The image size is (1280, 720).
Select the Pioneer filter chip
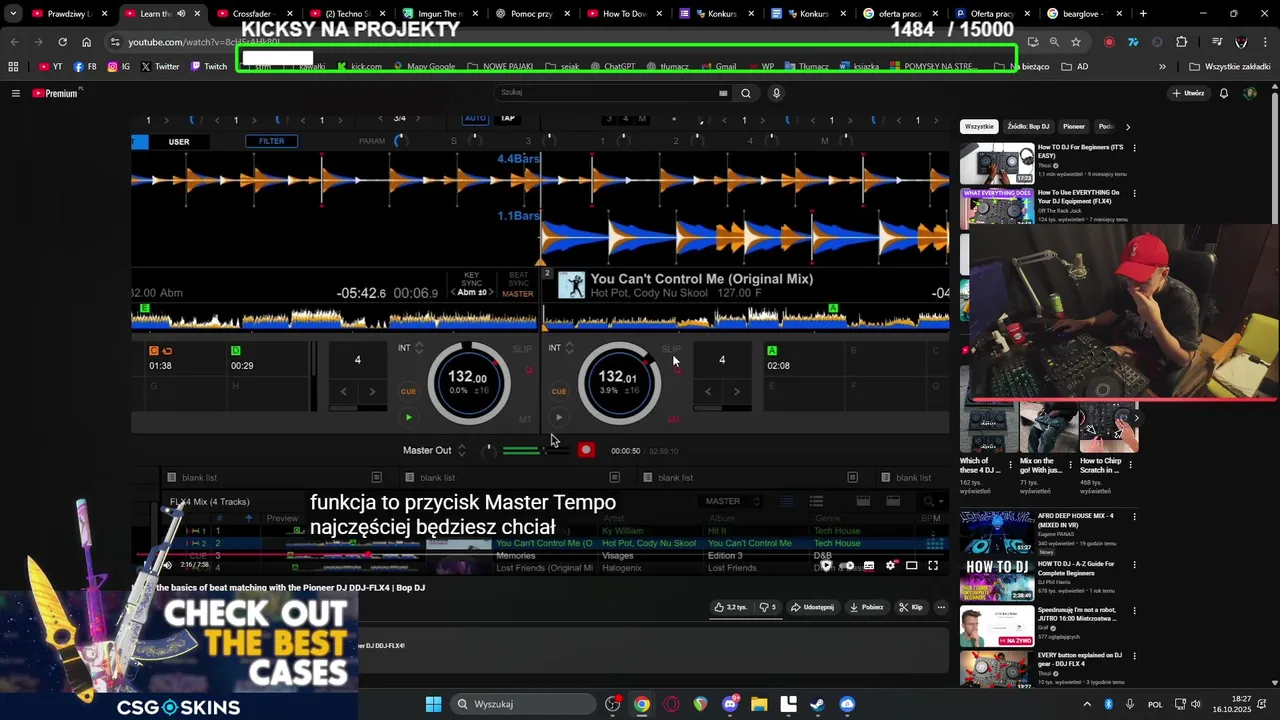1074,127
